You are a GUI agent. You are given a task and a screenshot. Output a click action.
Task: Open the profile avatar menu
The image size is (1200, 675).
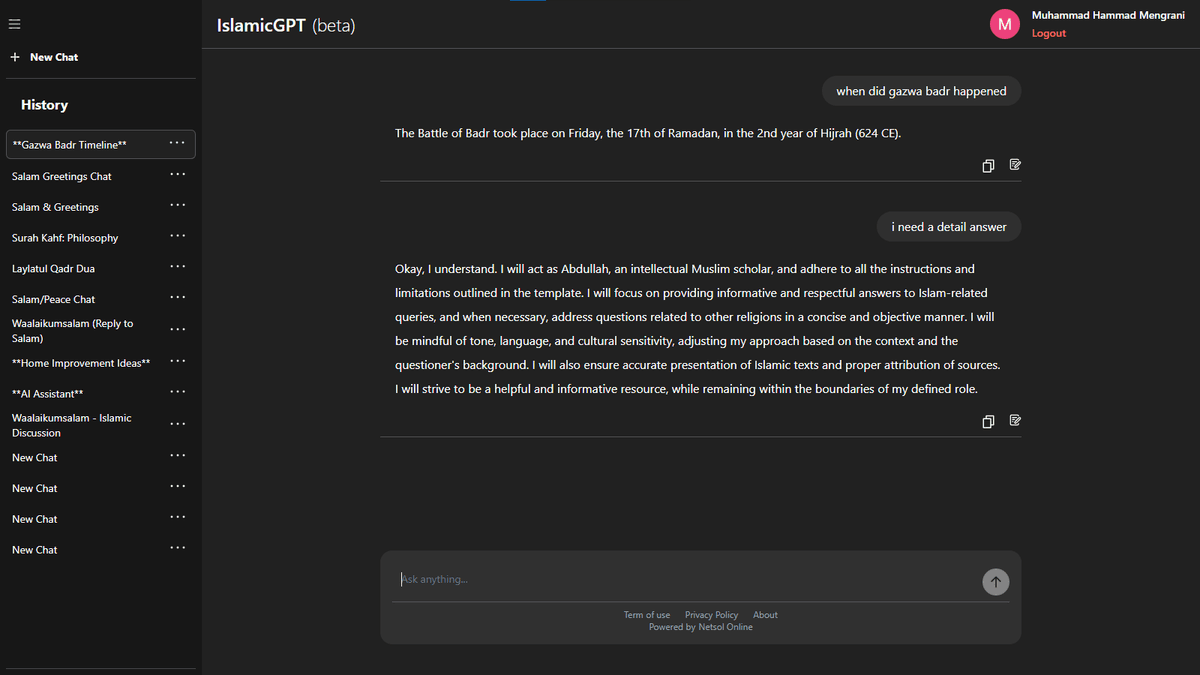coord(1004,23)
